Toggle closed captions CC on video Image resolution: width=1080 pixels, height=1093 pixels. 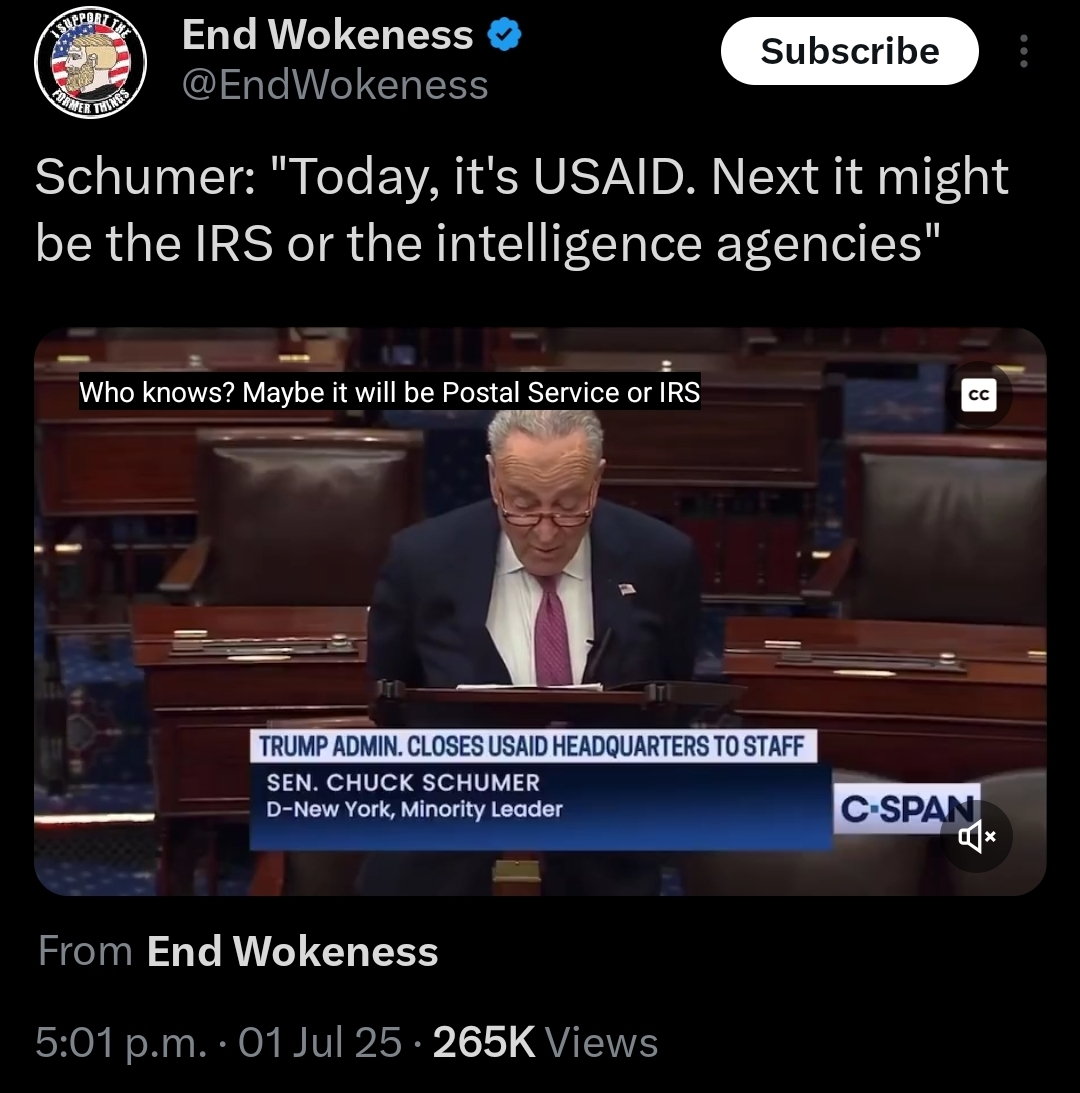coord(978,395)
